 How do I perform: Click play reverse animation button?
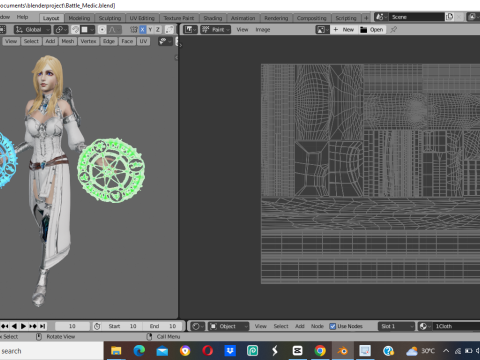(x=14, y=326)
